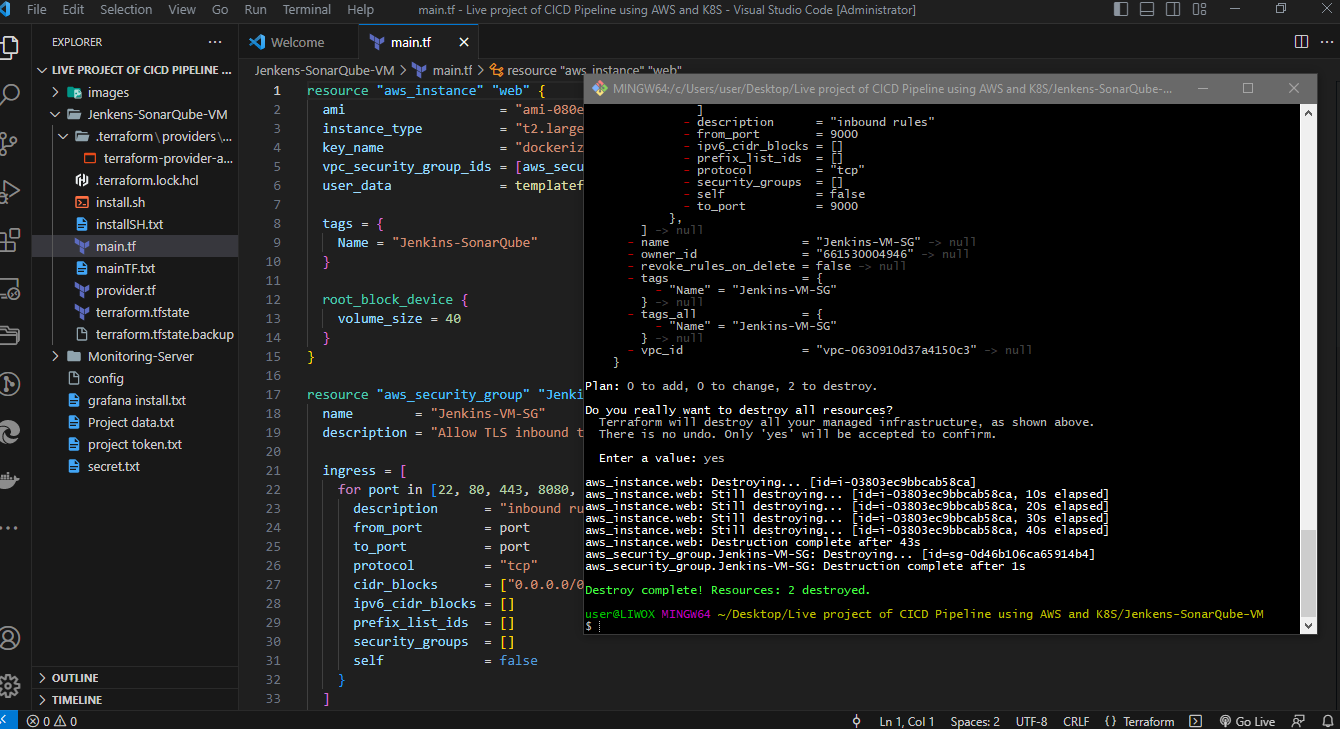
Task: Open the Run and Debug view
Action: point(10,191)
